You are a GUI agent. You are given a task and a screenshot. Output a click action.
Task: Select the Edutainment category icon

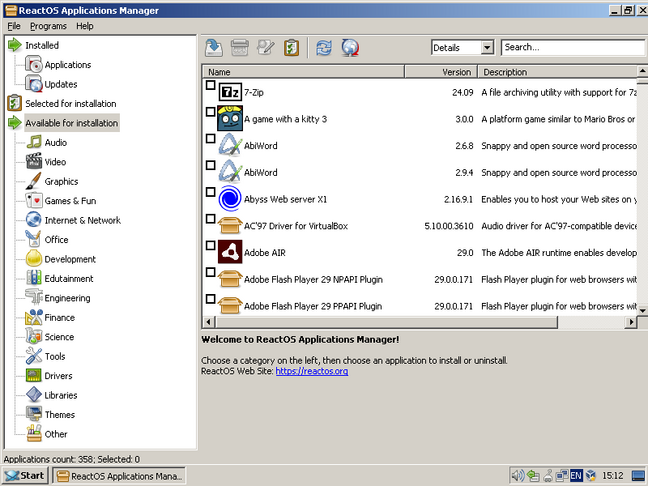[x=34, y=278]
